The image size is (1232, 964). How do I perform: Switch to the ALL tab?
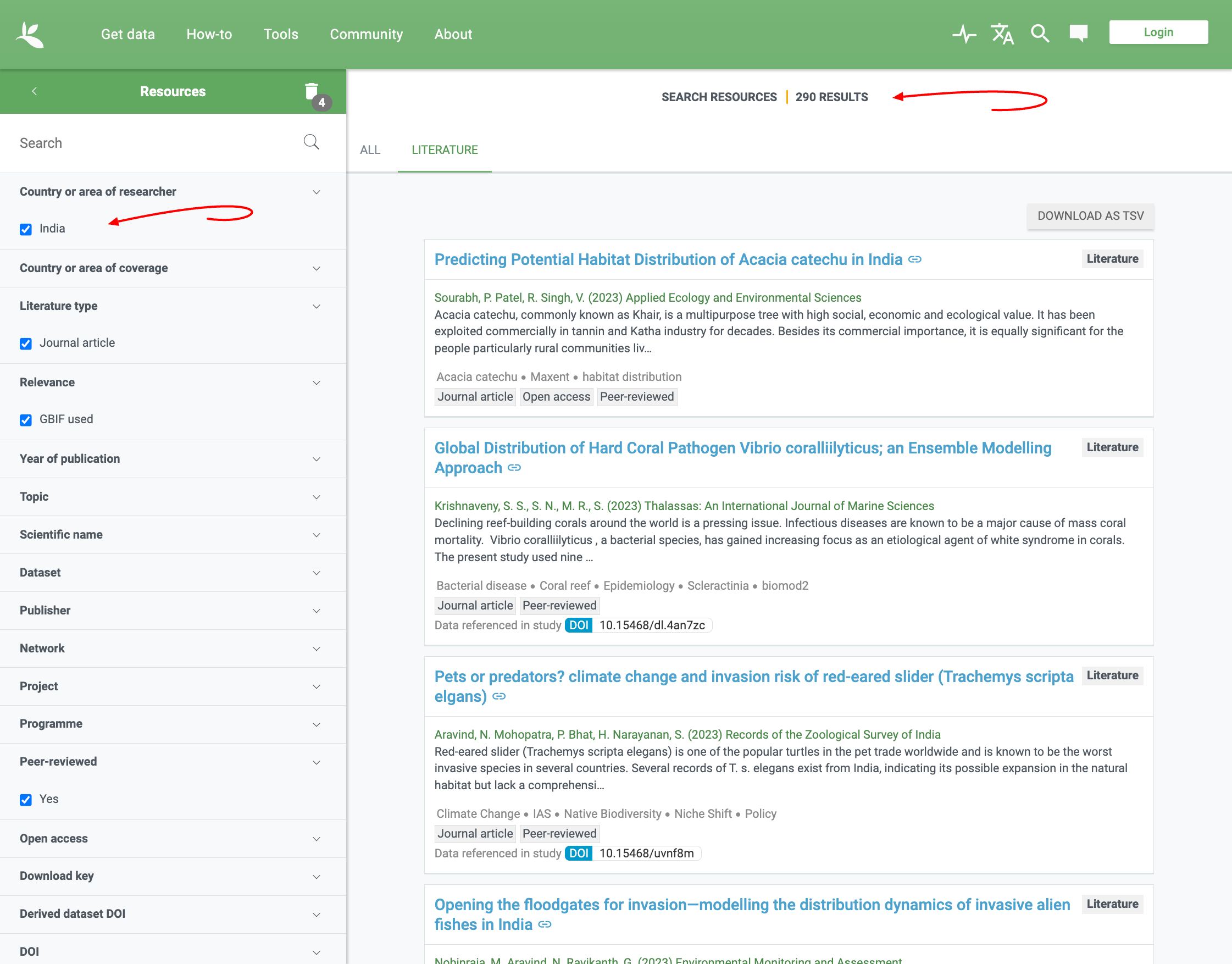pyautogui.click(x=370, y=149)
